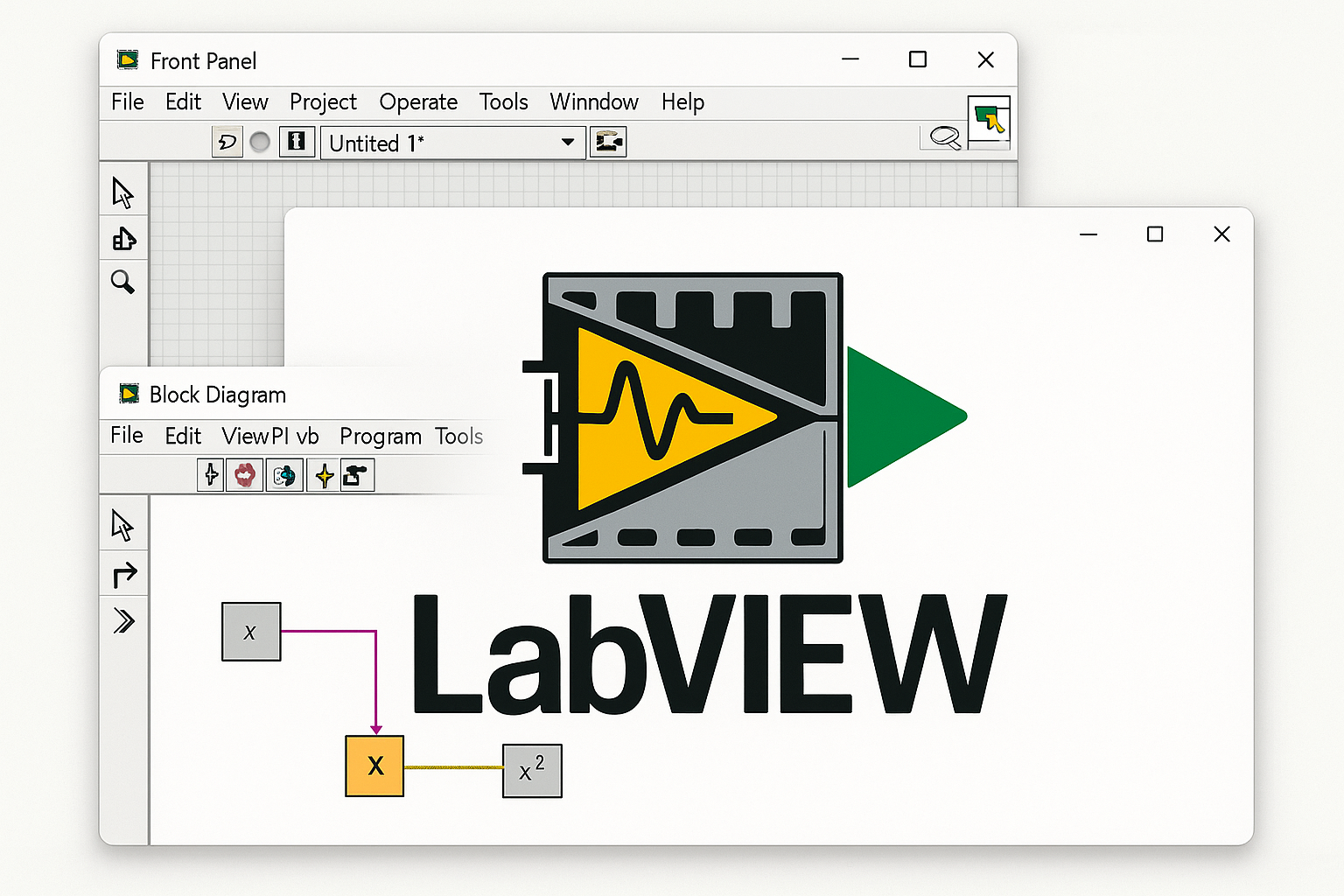Open Tools menu in Block Diagram

459,436
